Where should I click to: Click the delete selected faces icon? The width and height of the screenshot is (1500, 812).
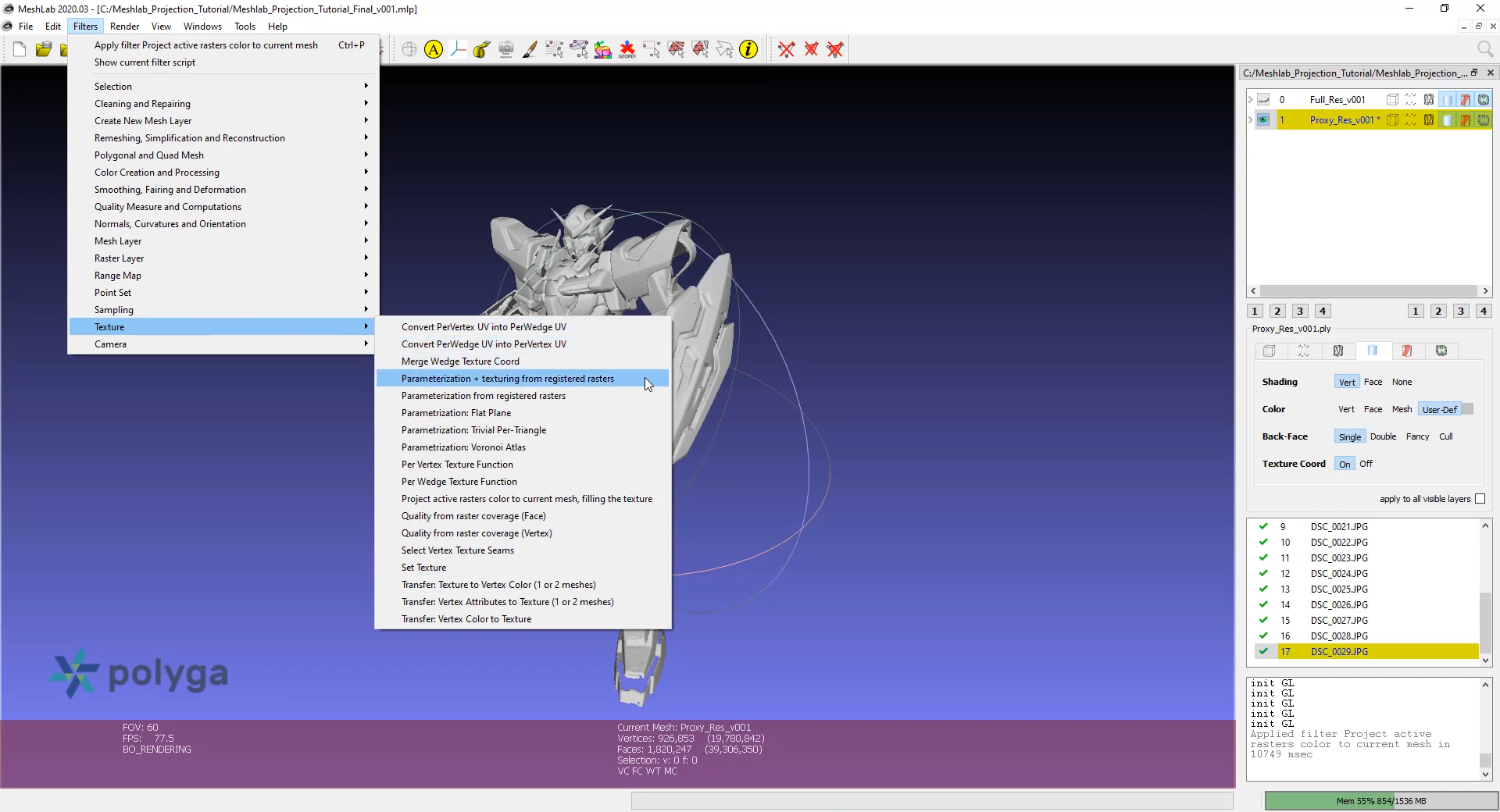pos(811,50)
